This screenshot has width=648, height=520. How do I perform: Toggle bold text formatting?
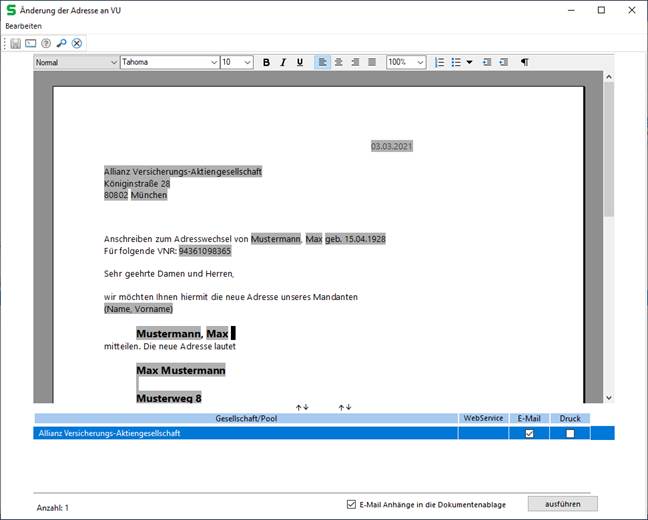(x=266, y=62)
